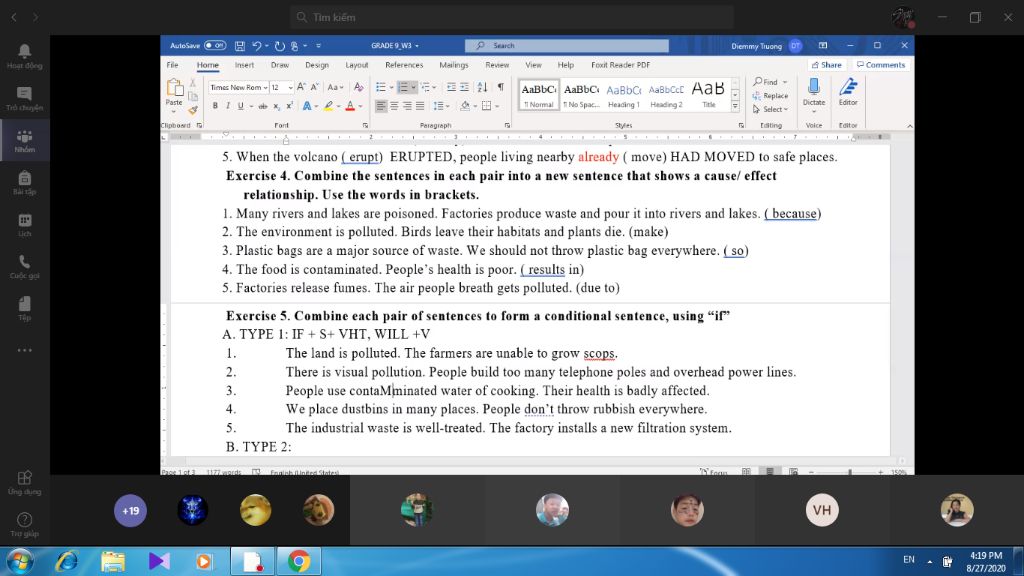Viewport: 1024px width, 576px height.
Task: Increase paragraph indent
Action: tap(464, 87)
